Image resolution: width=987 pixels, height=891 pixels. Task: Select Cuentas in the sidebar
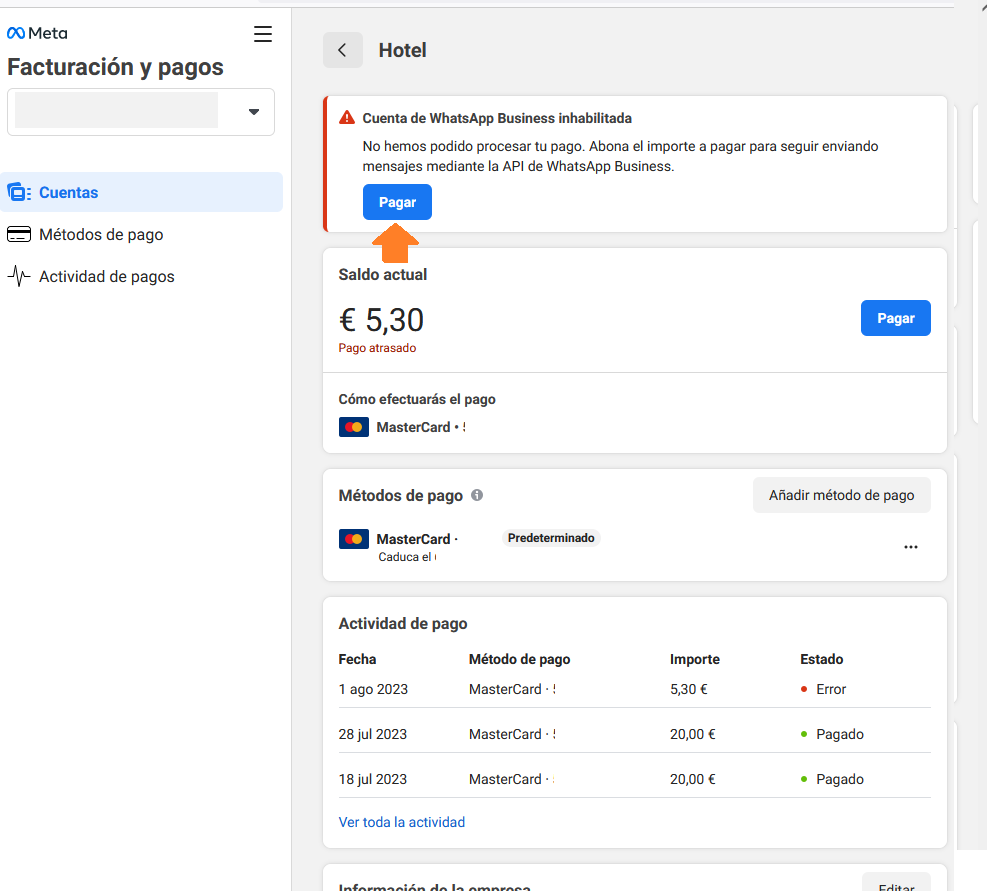coord(141,192)
